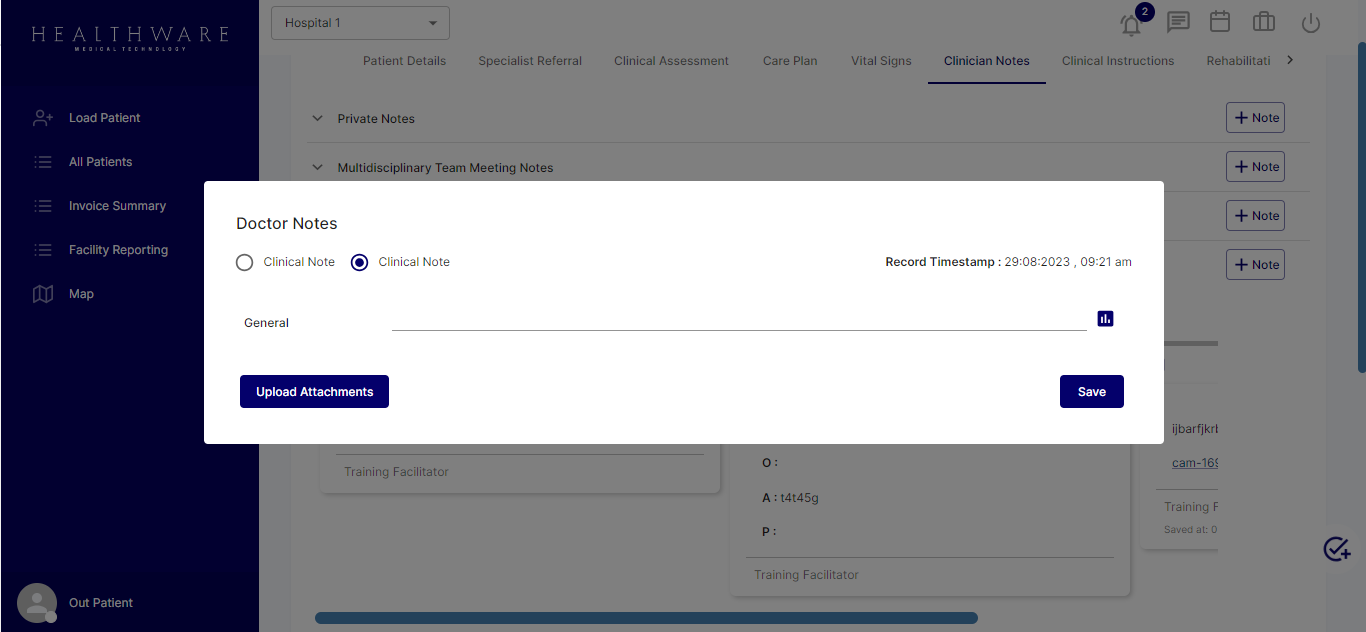The image size is (1366, 632).
Task: Click the power logout icon
Action: pyautogui.click(x=1310, y=23)
